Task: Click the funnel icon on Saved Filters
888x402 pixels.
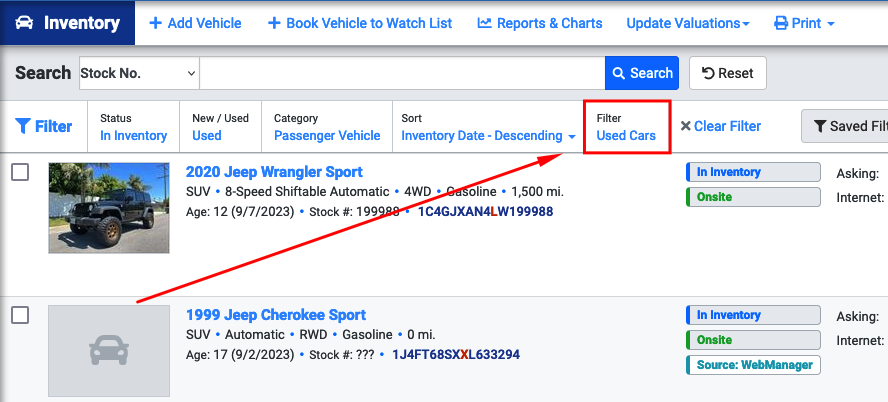Action: [819, 126]
